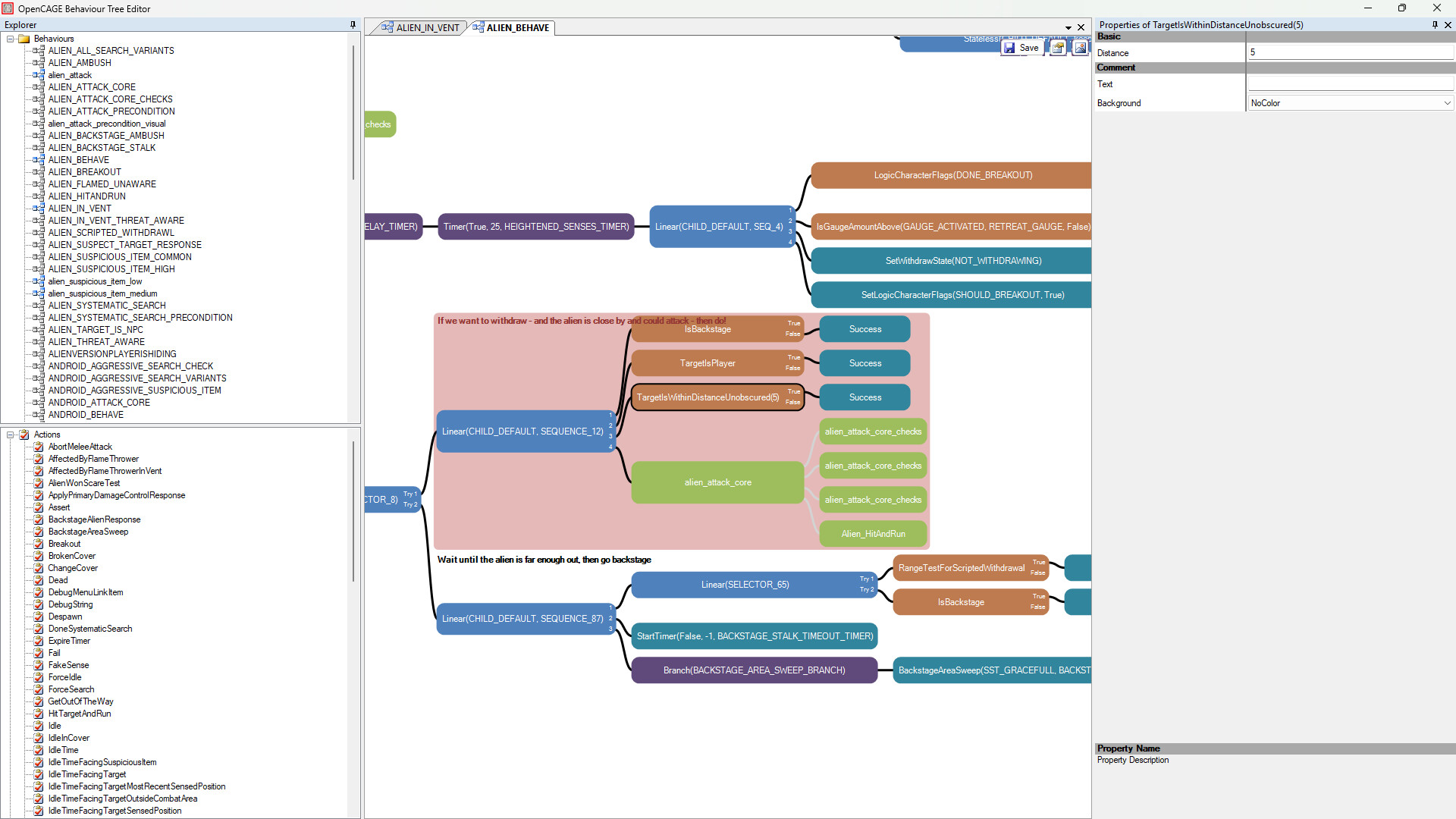Select the ALIEN_BEHAVE tab
Viewport: 1456px width, 819px height.
pos(517,28)
